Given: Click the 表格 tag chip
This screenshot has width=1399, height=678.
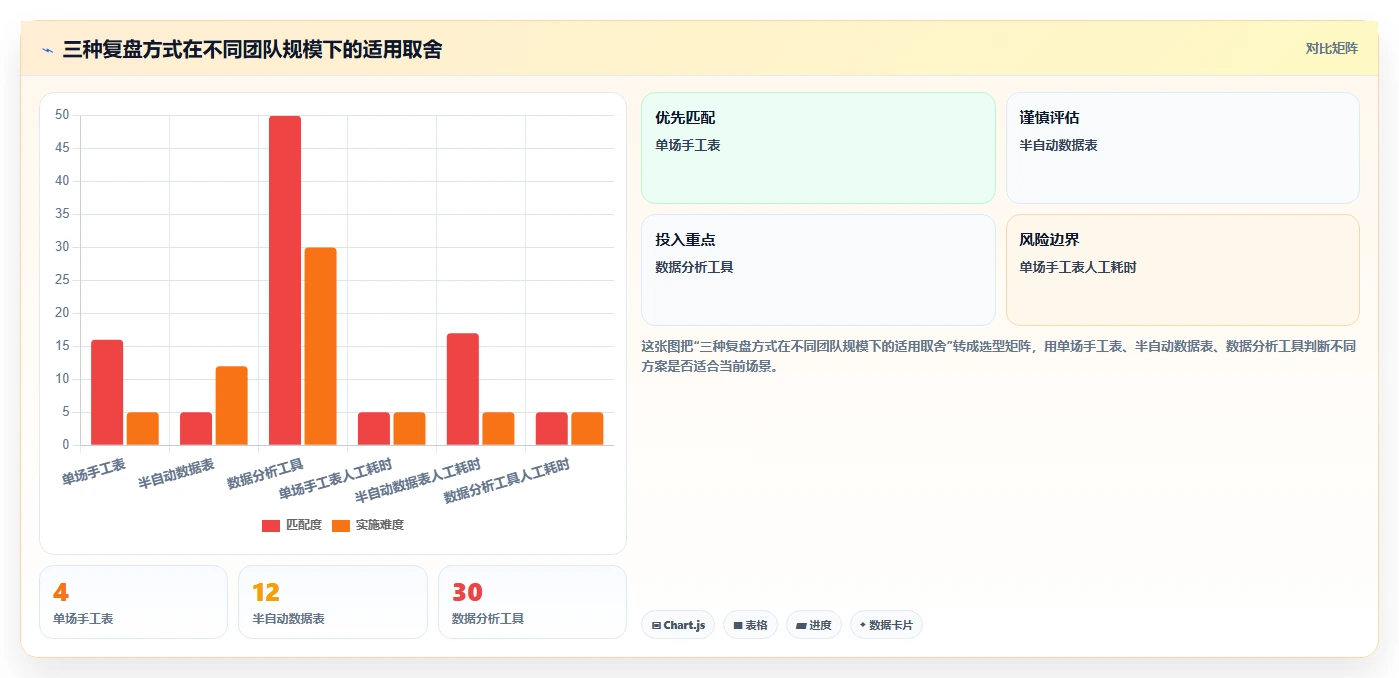Looking at the screenshot, I should pos(750,625).
